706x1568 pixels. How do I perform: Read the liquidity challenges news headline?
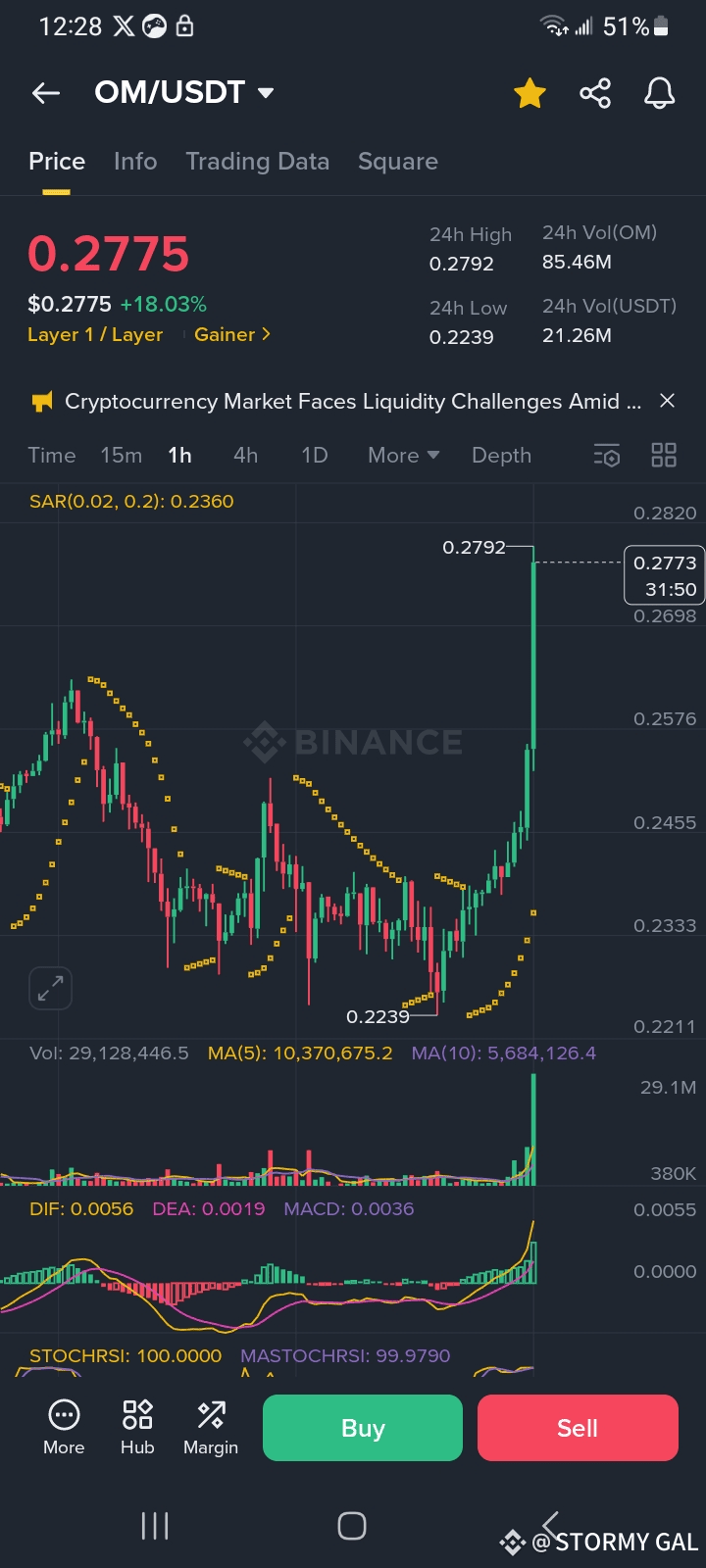[x=353, y=401]
